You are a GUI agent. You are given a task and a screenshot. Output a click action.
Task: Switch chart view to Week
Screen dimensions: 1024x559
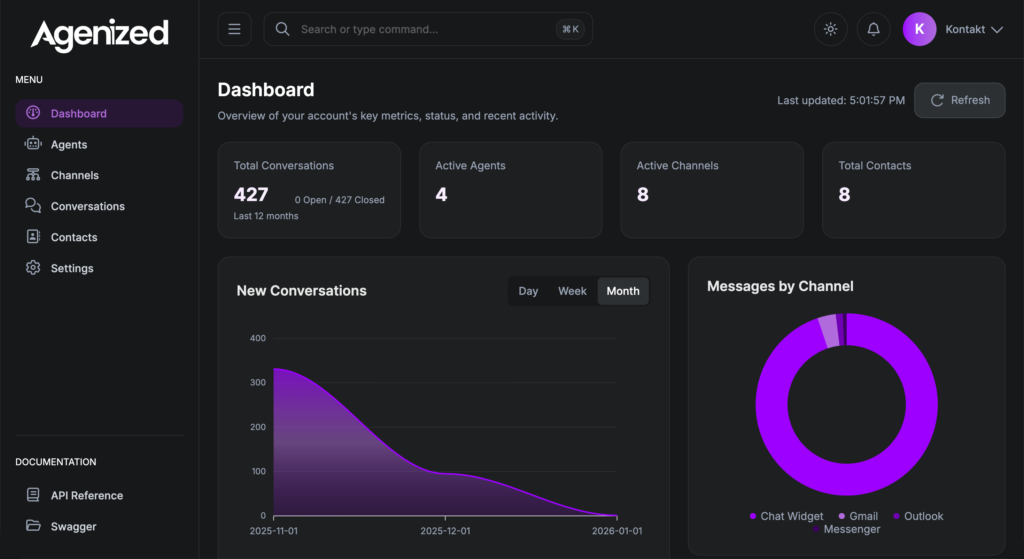[x=572, y=291]
